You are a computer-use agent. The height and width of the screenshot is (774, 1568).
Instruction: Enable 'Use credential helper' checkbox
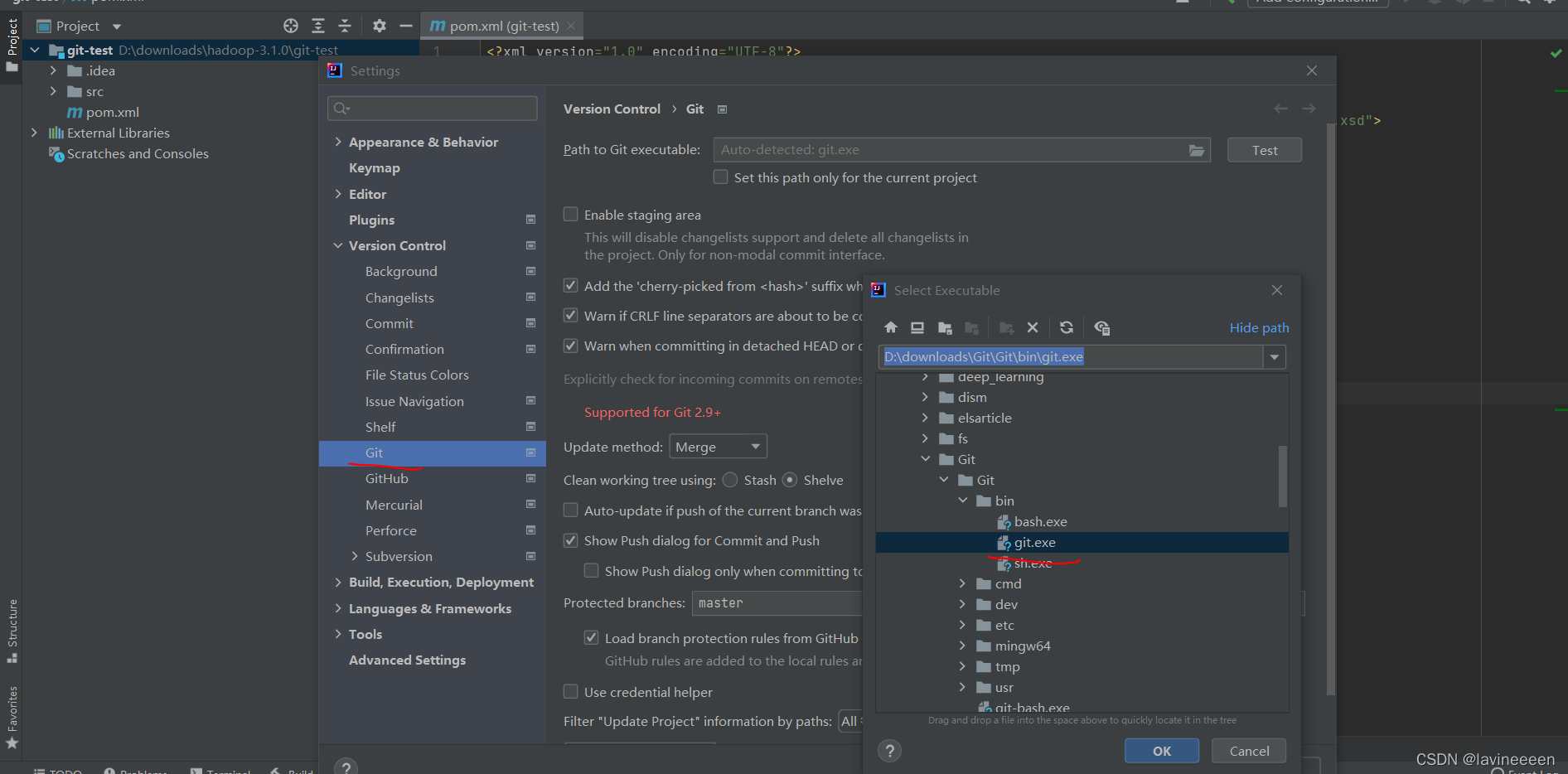[571, 692]
